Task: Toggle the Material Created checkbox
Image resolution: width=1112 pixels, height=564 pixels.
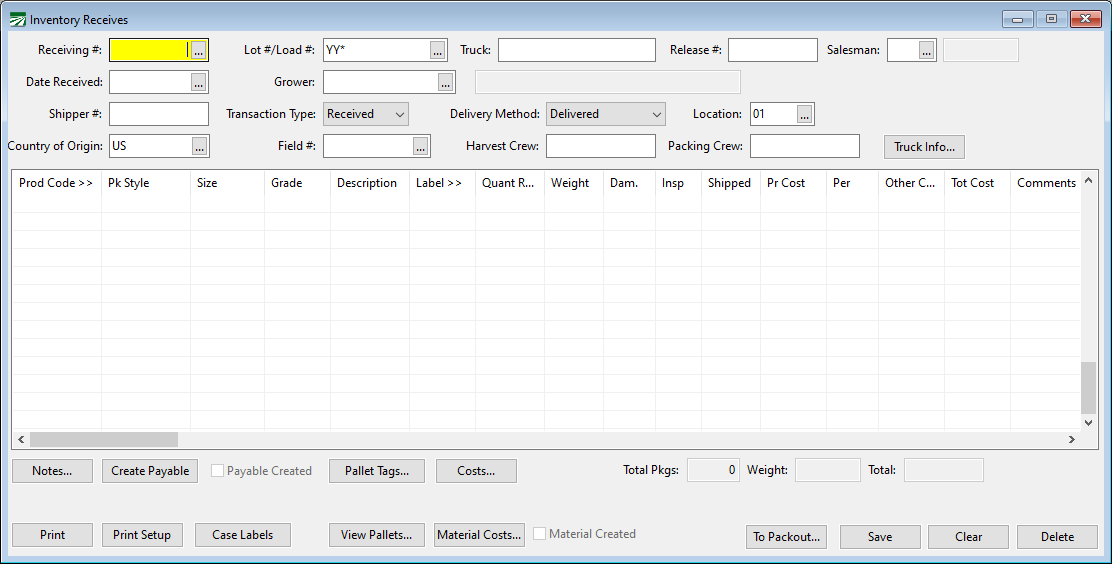Action: [x=540, y=534]
